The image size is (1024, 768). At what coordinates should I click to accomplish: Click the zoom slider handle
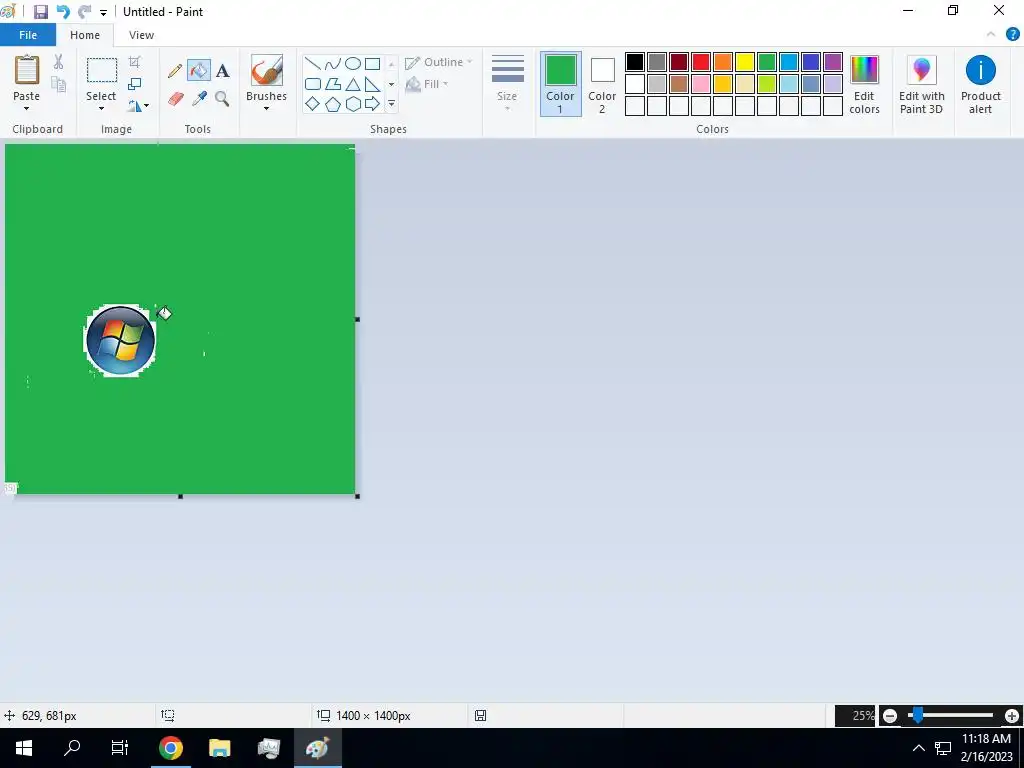[918, 715]
